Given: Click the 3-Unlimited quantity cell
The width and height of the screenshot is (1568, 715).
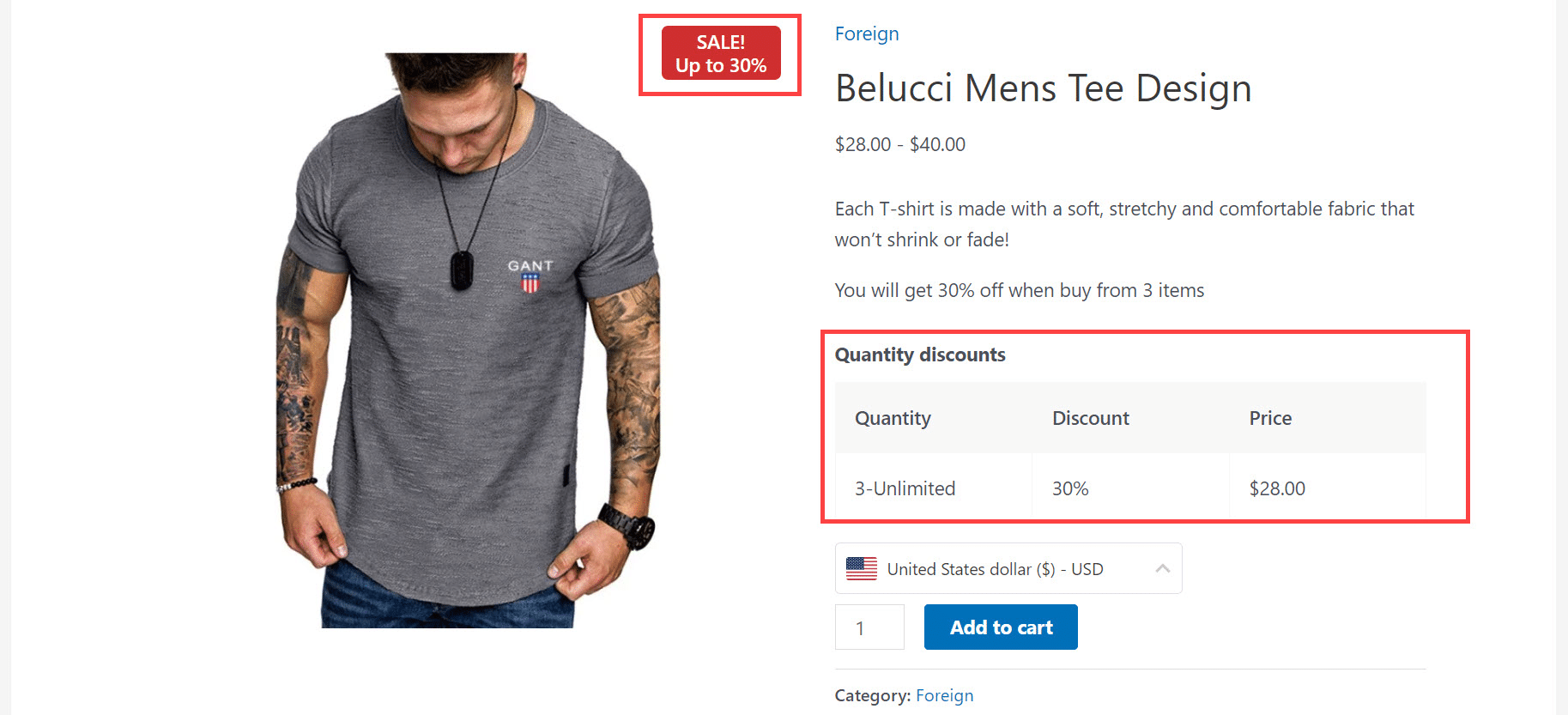Looking at the screenshot, I should tap(905, 488).
